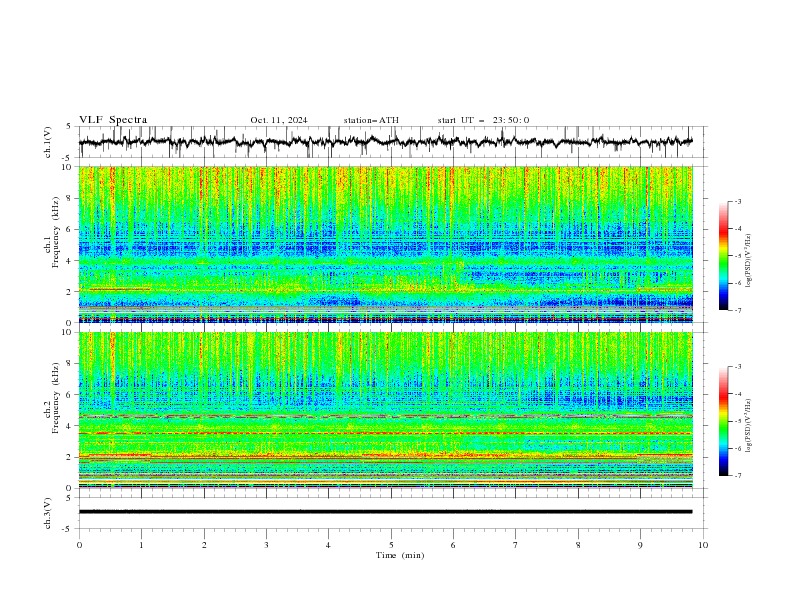
Task: Click the "ch.3(V)" axis label
Action: point(48,513)
